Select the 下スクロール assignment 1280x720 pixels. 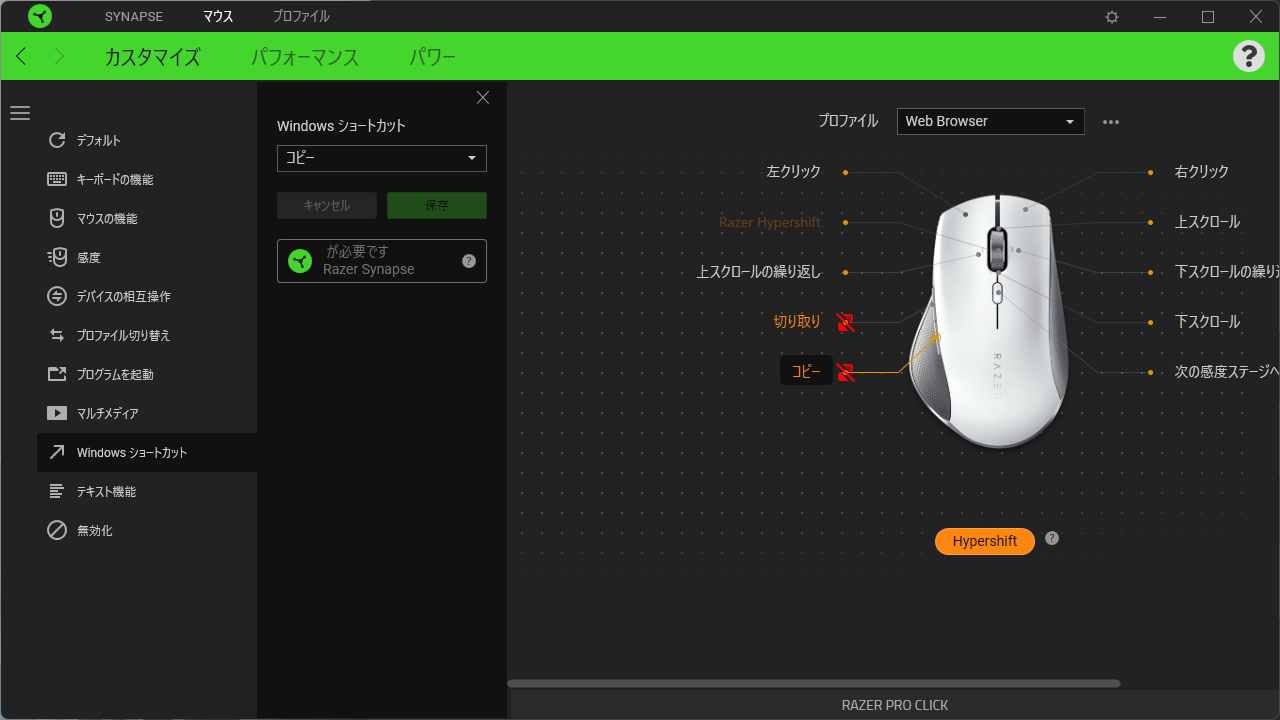coord(1207,322)
